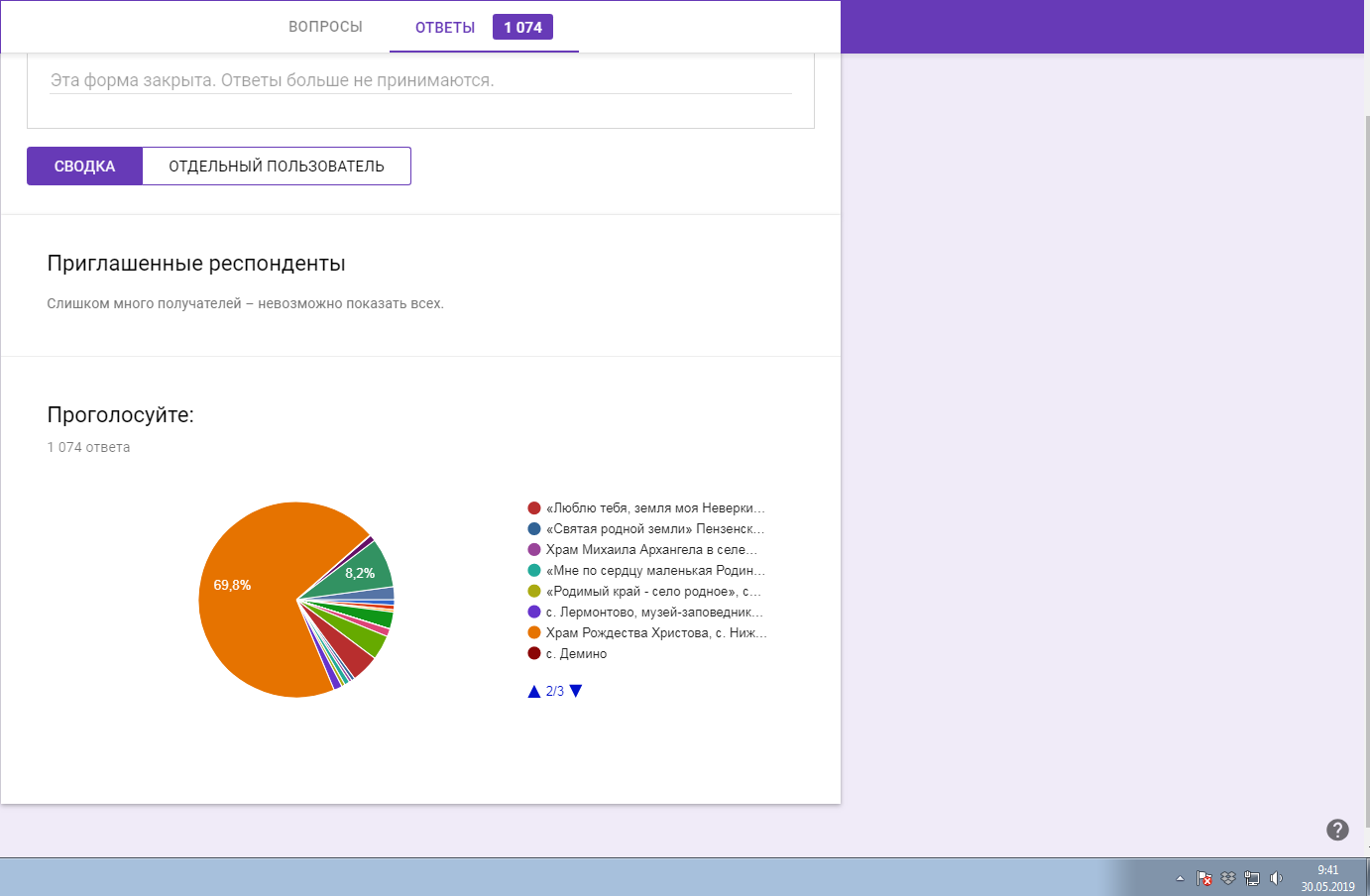Open the taskbar clock and date
Viewport: 1370px width, 896px height.
coord(1327,878)
